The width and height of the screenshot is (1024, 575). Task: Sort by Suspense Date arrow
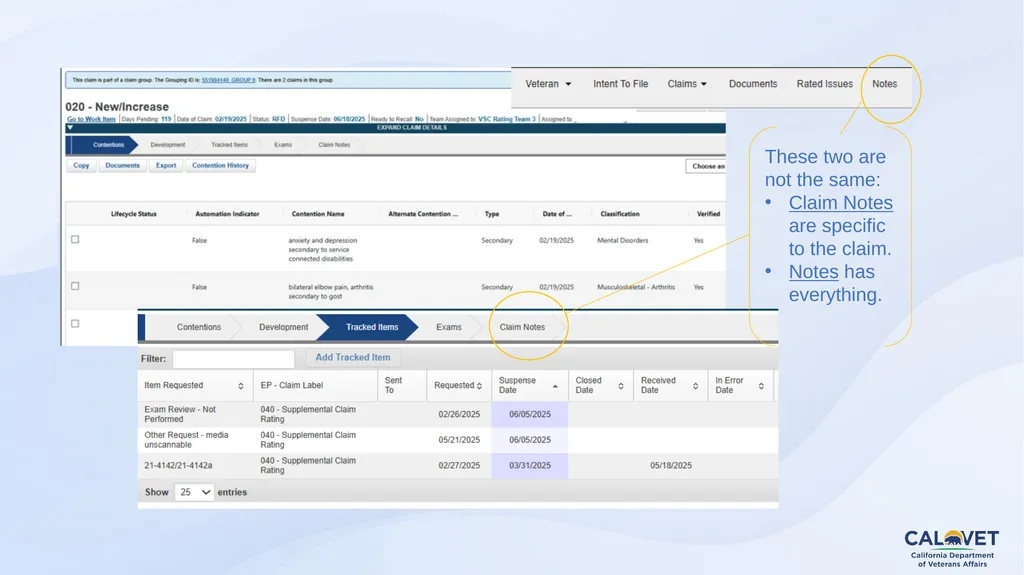coord(555,386)
